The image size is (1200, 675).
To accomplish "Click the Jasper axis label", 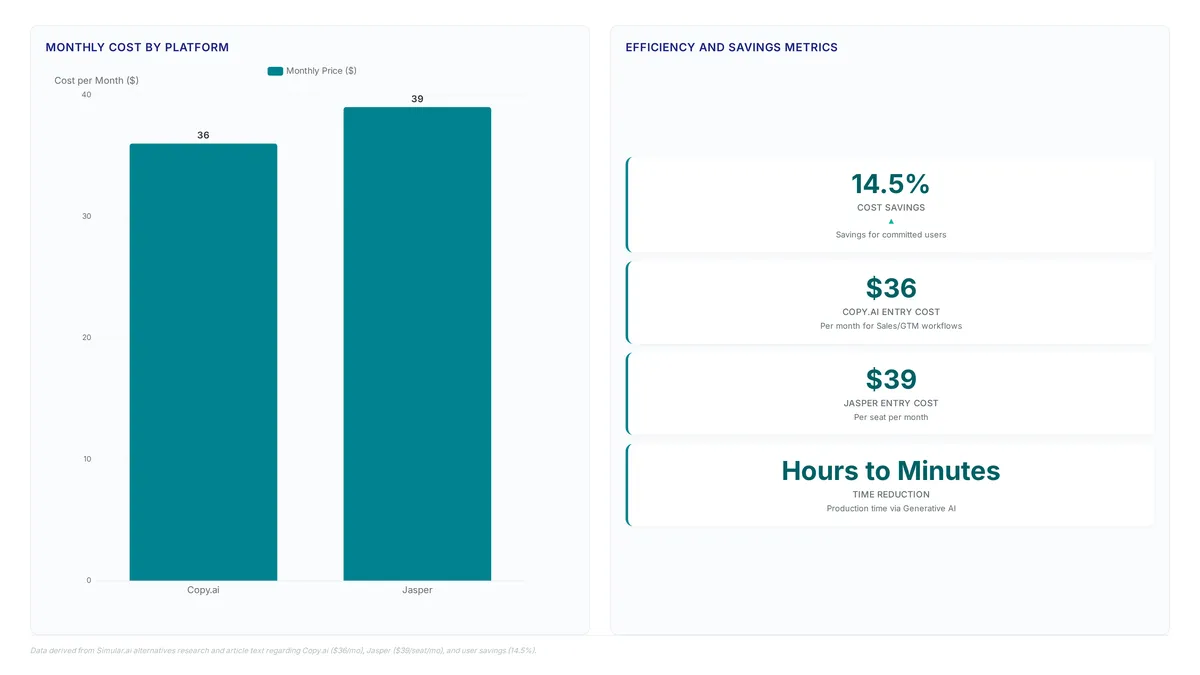I will coord(417,590).
